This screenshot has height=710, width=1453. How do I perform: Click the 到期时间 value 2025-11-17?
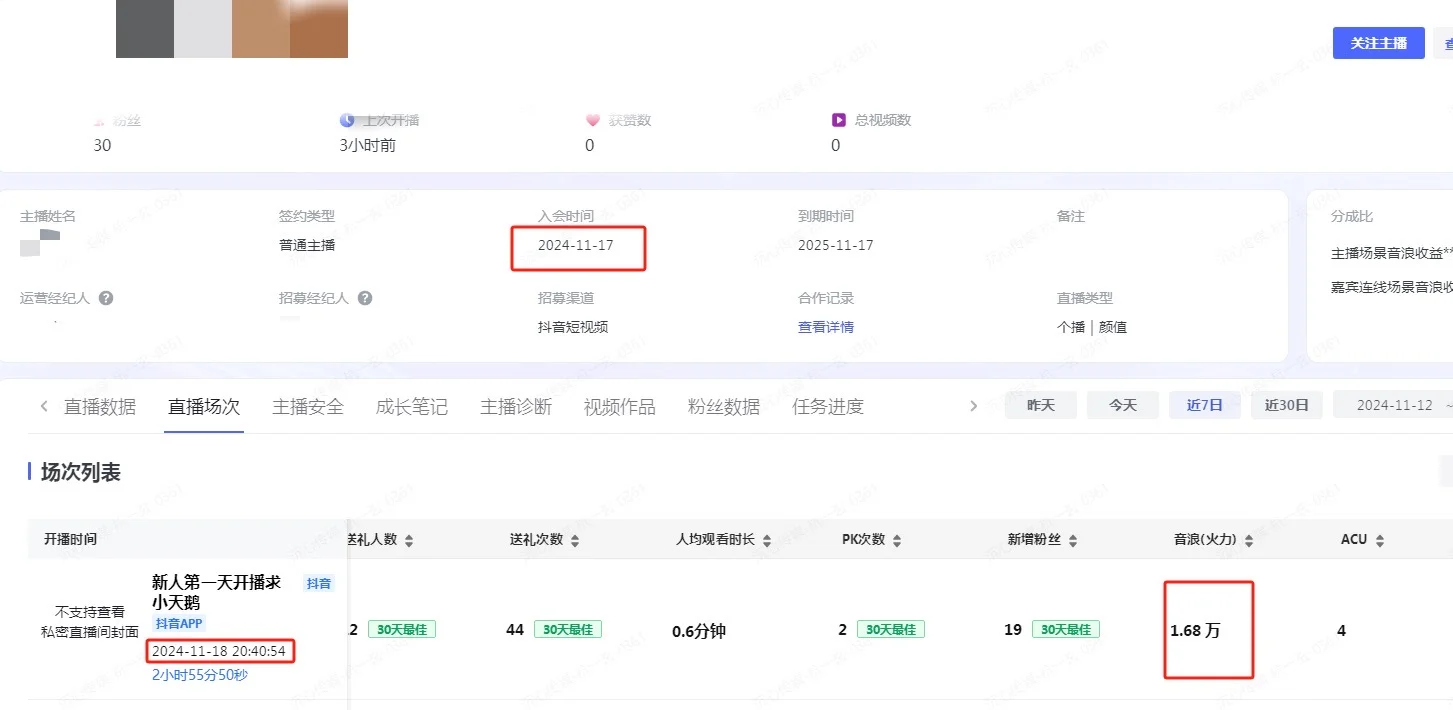click(x=835, y=245)
